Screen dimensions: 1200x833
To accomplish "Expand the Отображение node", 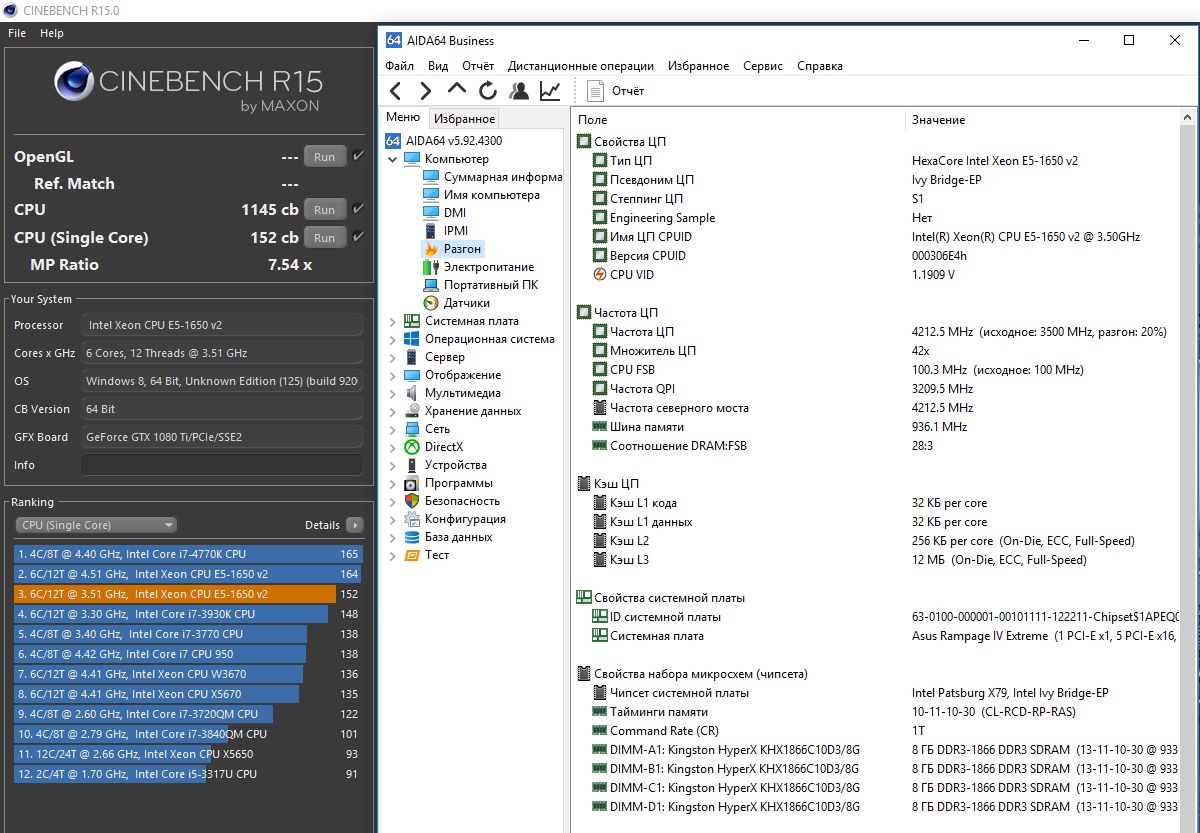I will click(x=393, y=375).
